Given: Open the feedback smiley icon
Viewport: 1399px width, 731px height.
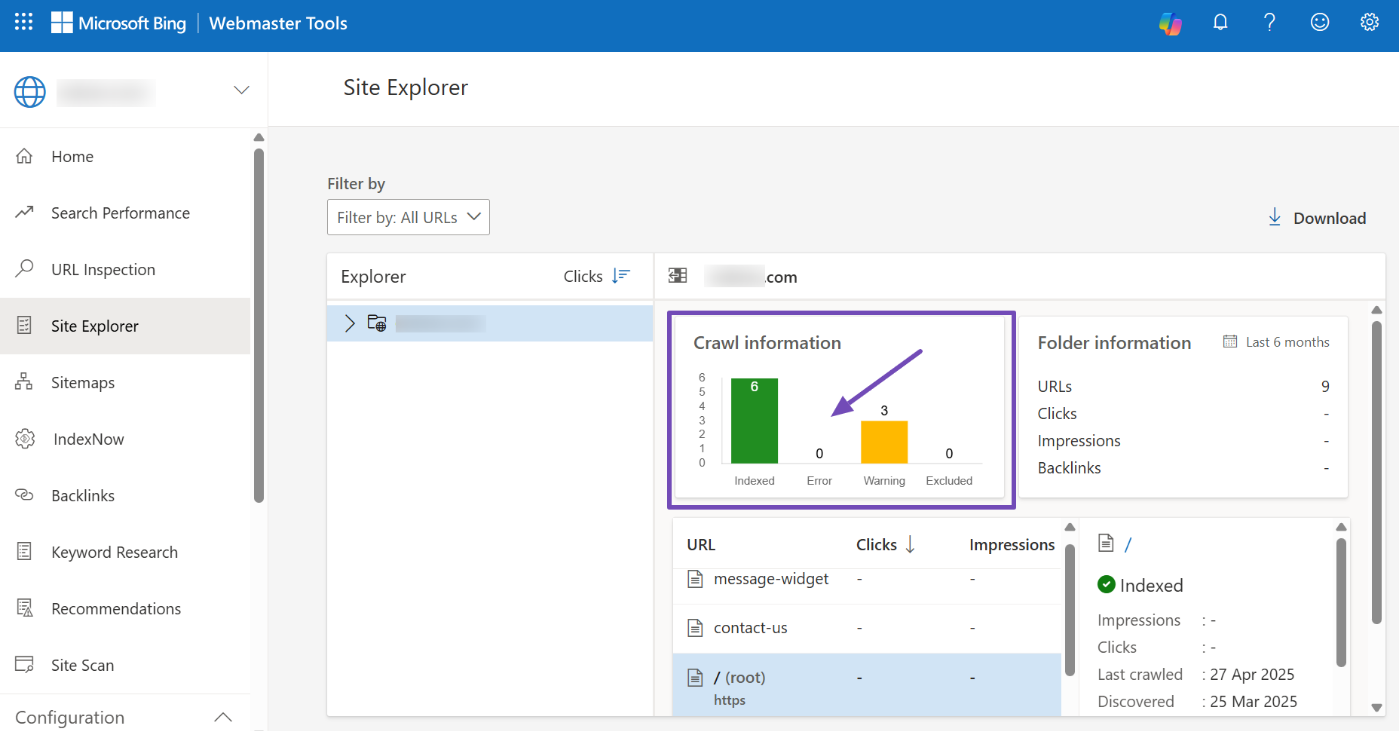Looking at the screenshot, I should (x=1320, y=23).
